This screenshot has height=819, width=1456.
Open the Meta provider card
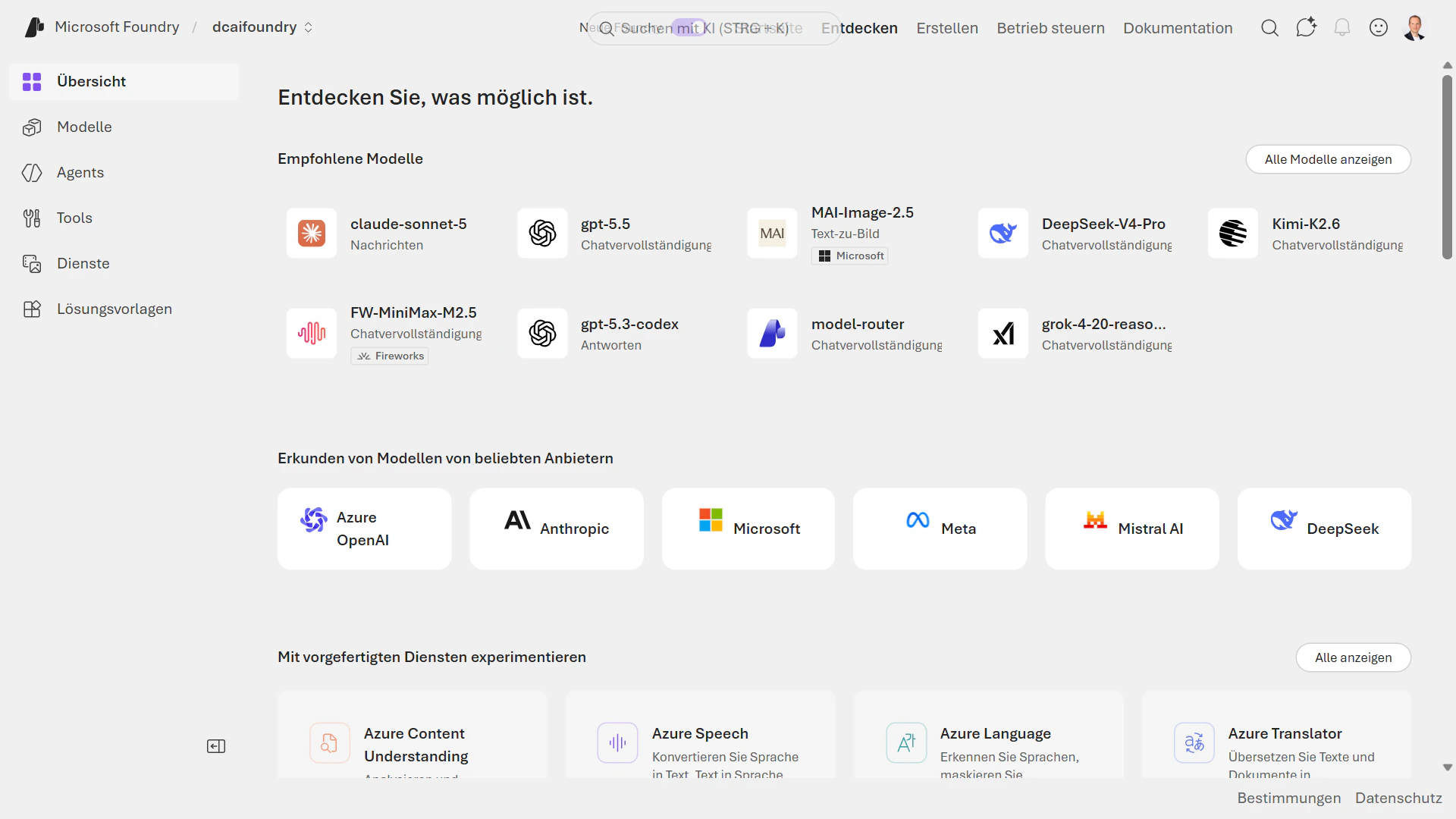tap(940, 529)
